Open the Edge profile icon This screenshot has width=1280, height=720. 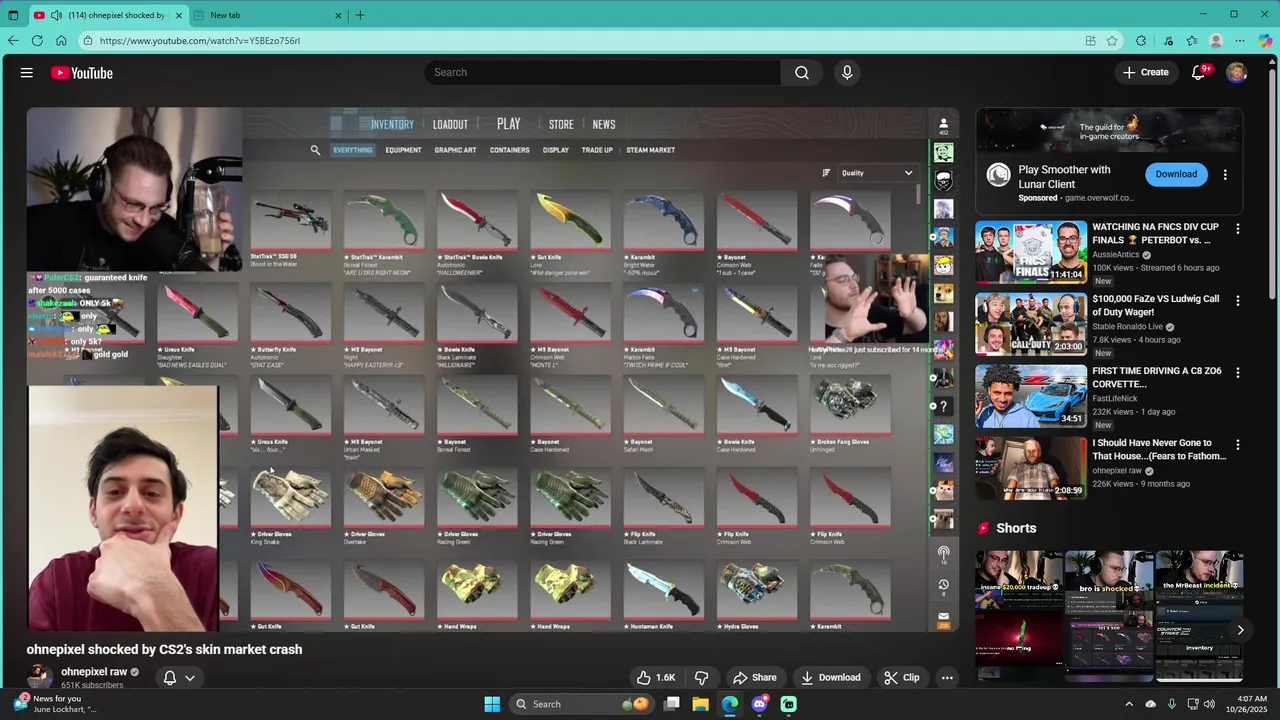tap(1216, 41)
